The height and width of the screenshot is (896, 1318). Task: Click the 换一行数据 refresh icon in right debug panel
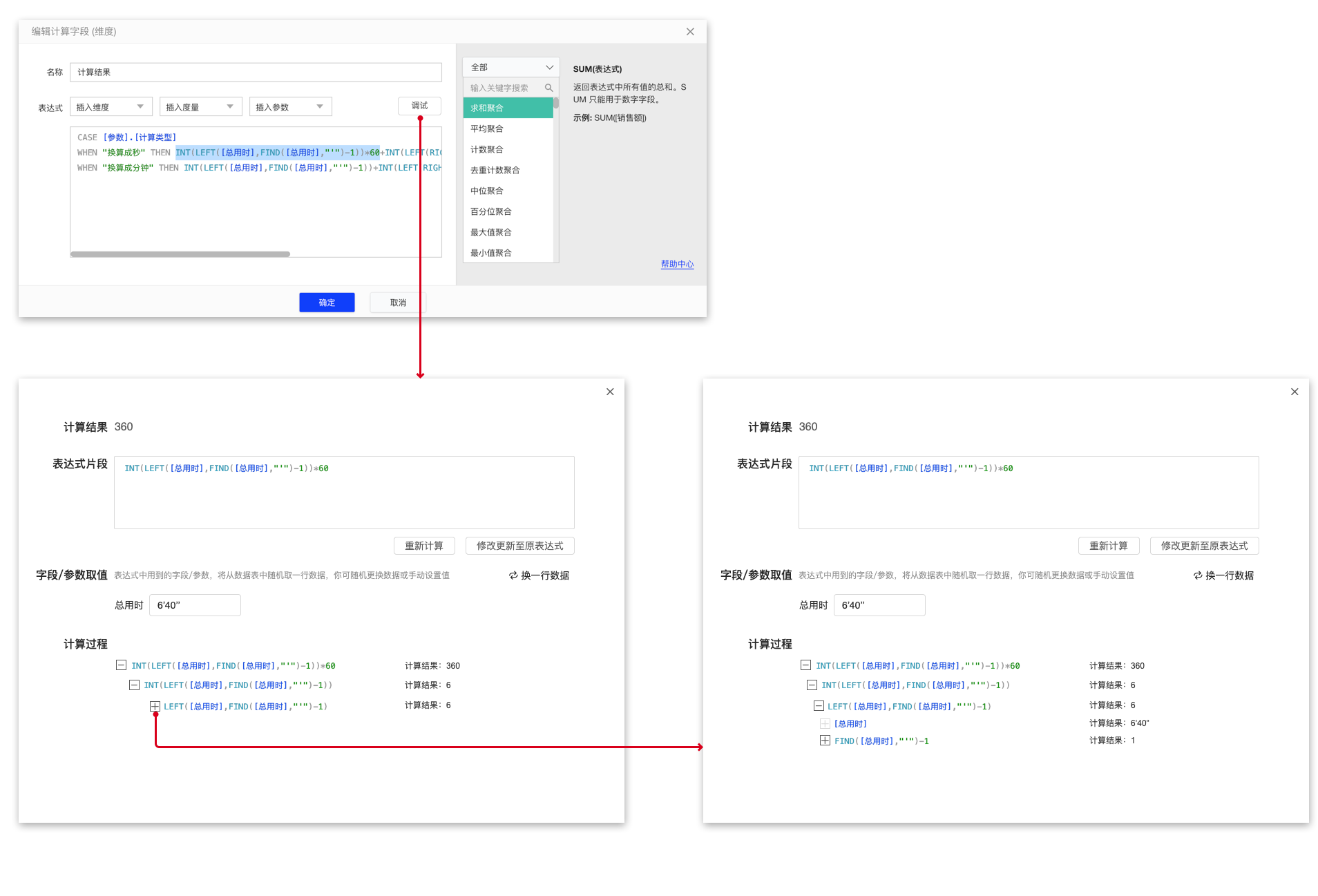click(x=1198, y=575)
